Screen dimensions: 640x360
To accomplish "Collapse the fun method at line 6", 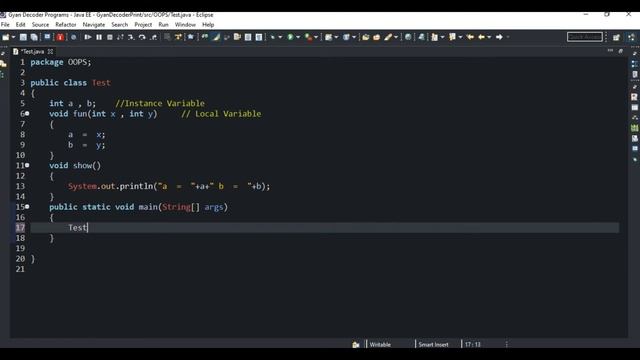I will 27,113.
